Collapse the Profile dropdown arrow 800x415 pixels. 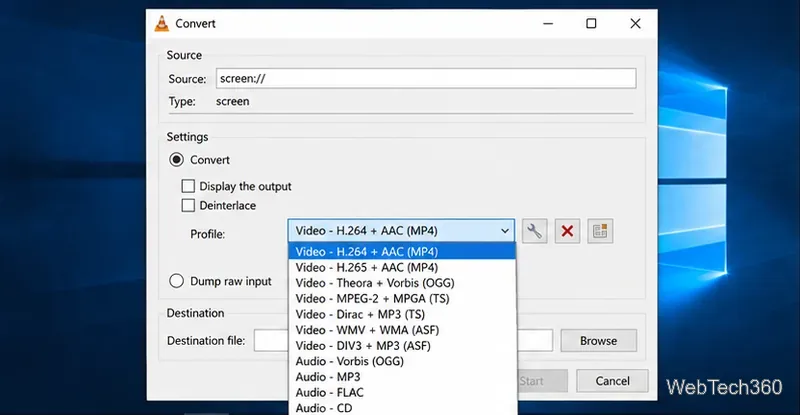pyautogui.click(x=505, y=231)
